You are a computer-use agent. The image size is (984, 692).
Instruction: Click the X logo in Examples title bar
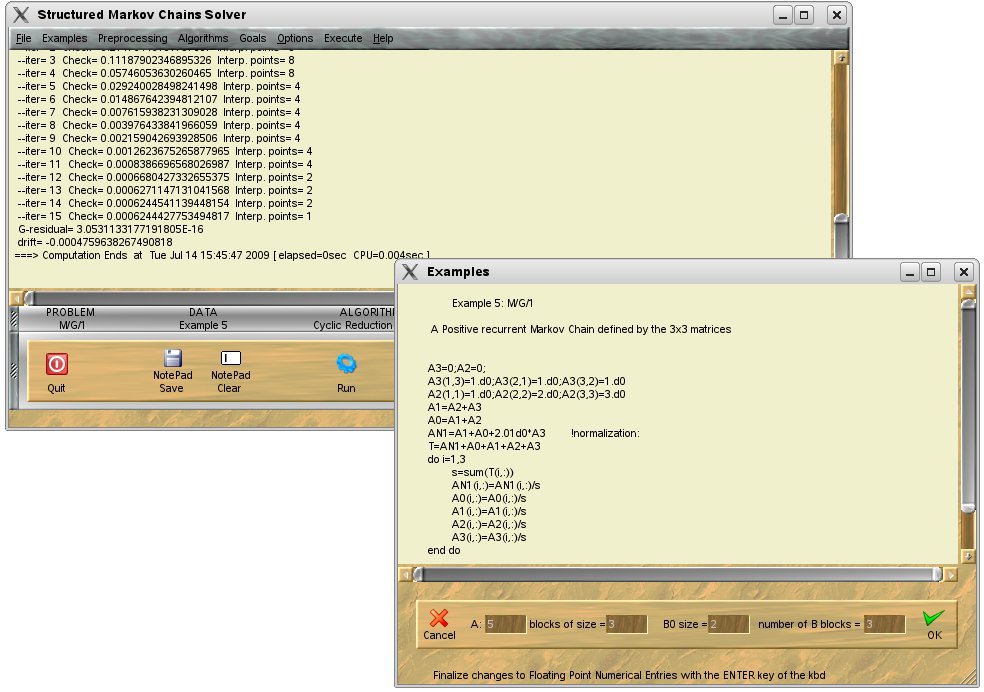[x=411, y=271]
